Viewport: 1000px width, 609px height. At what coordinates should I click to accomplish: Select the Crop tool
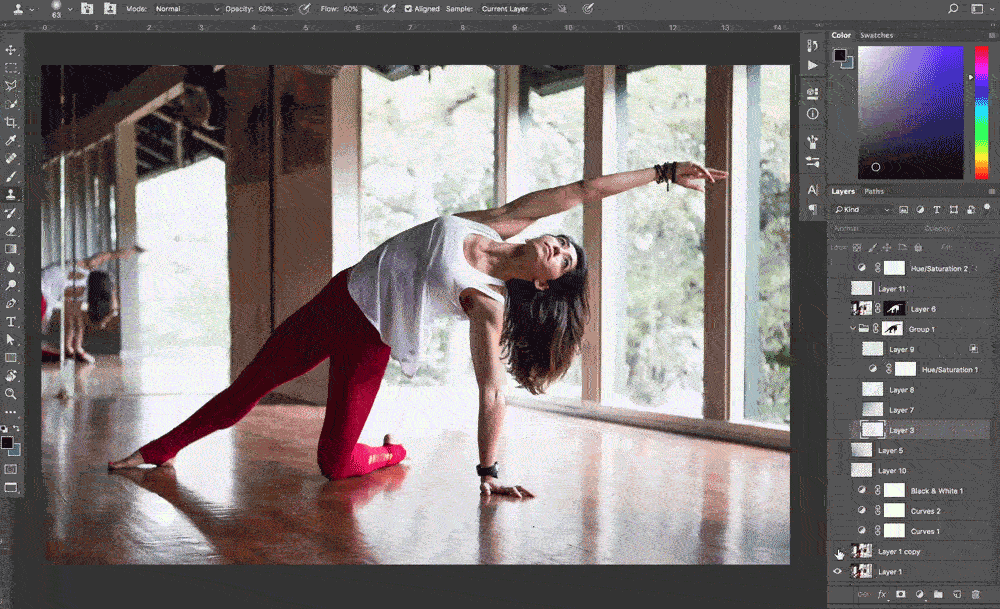click(11, 122)
